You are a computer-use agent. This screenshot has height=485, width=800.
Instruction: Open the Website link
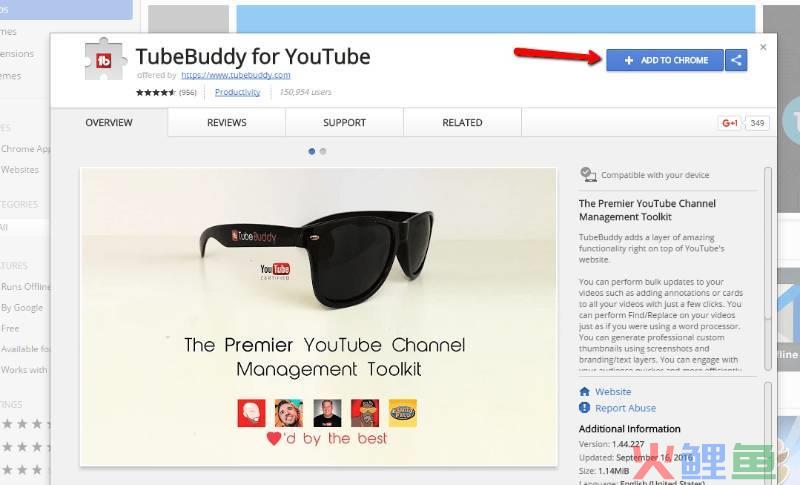(613, 392)
